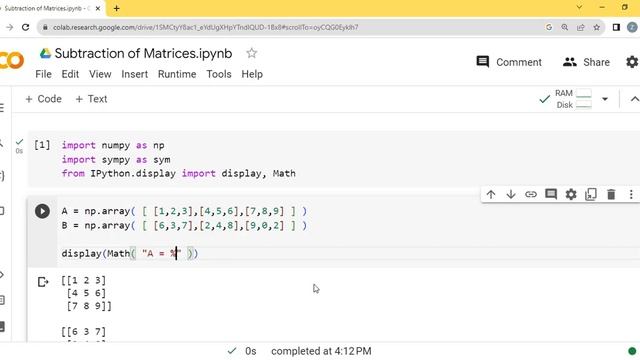
Task: Rename notebook title Subtraction of Matrices.ipynb
Action: click(143, 53)
